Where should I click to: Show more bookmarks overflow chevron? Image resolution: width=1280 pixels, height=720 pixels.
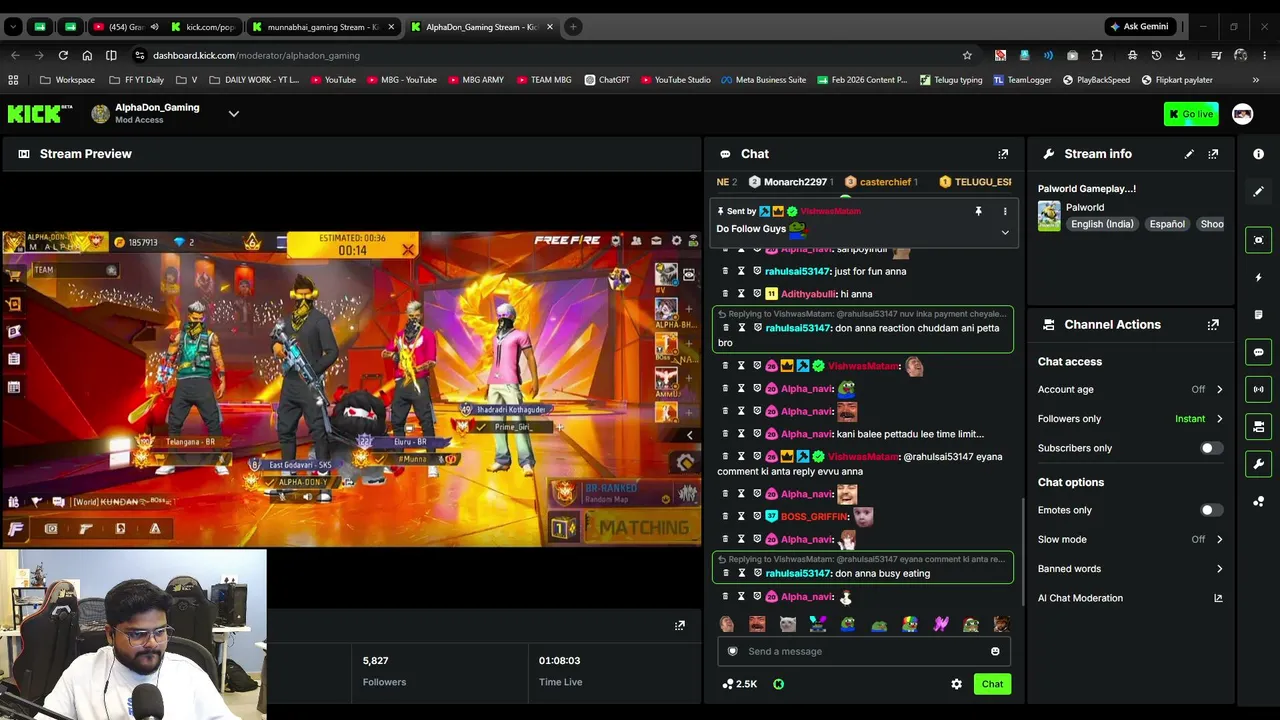pyautogui.click(x=1256, y=80)
